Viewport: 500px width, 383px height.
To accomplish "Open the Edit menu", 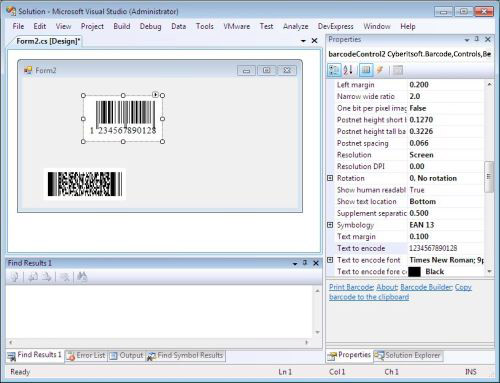I will click(x=40, y=26).
